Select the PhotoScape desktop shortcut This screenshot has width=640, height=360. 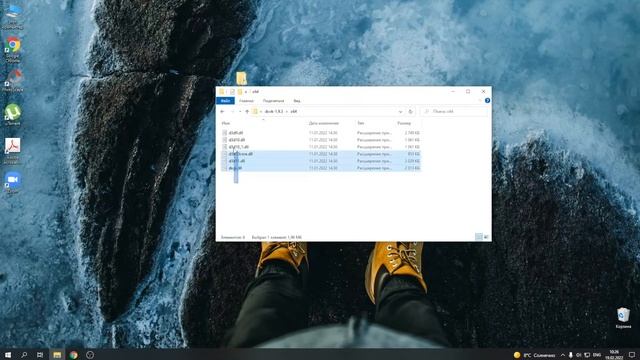pos(13,80)
